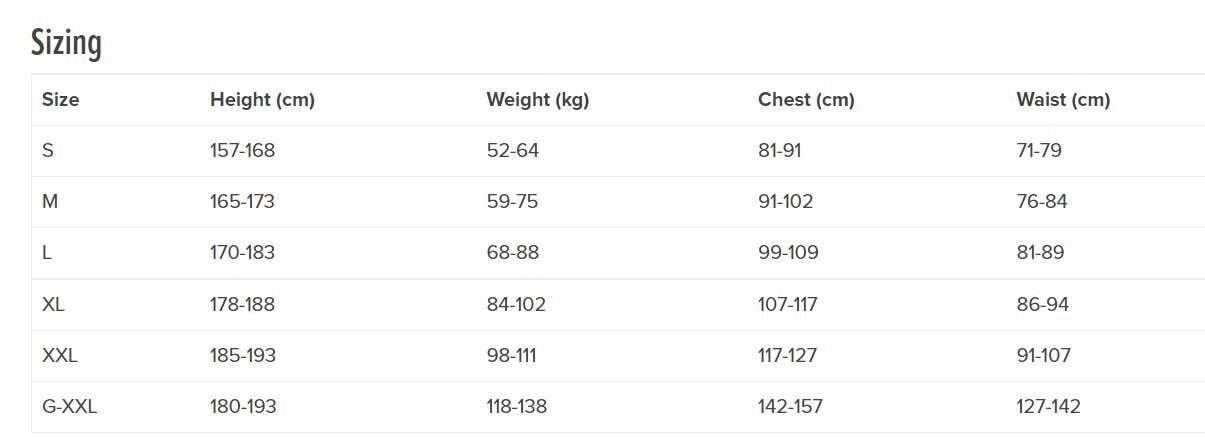Click waist value 86-94

pyautogui.click(x=1042, y=304)
